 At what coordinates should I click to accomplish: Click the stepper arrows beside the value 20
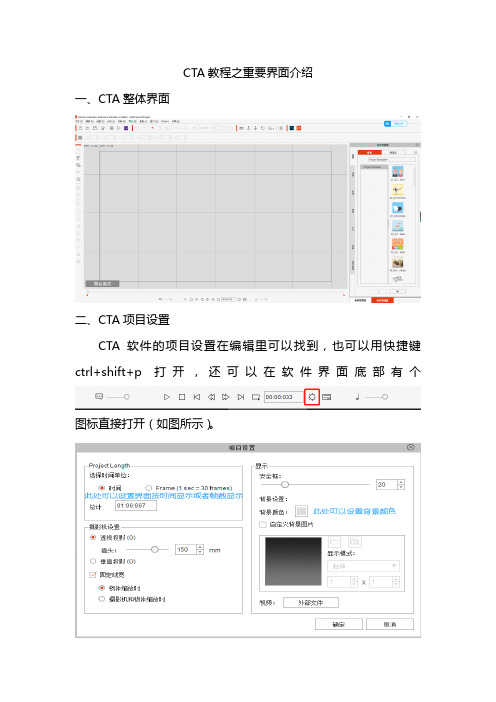click(401, 484)
